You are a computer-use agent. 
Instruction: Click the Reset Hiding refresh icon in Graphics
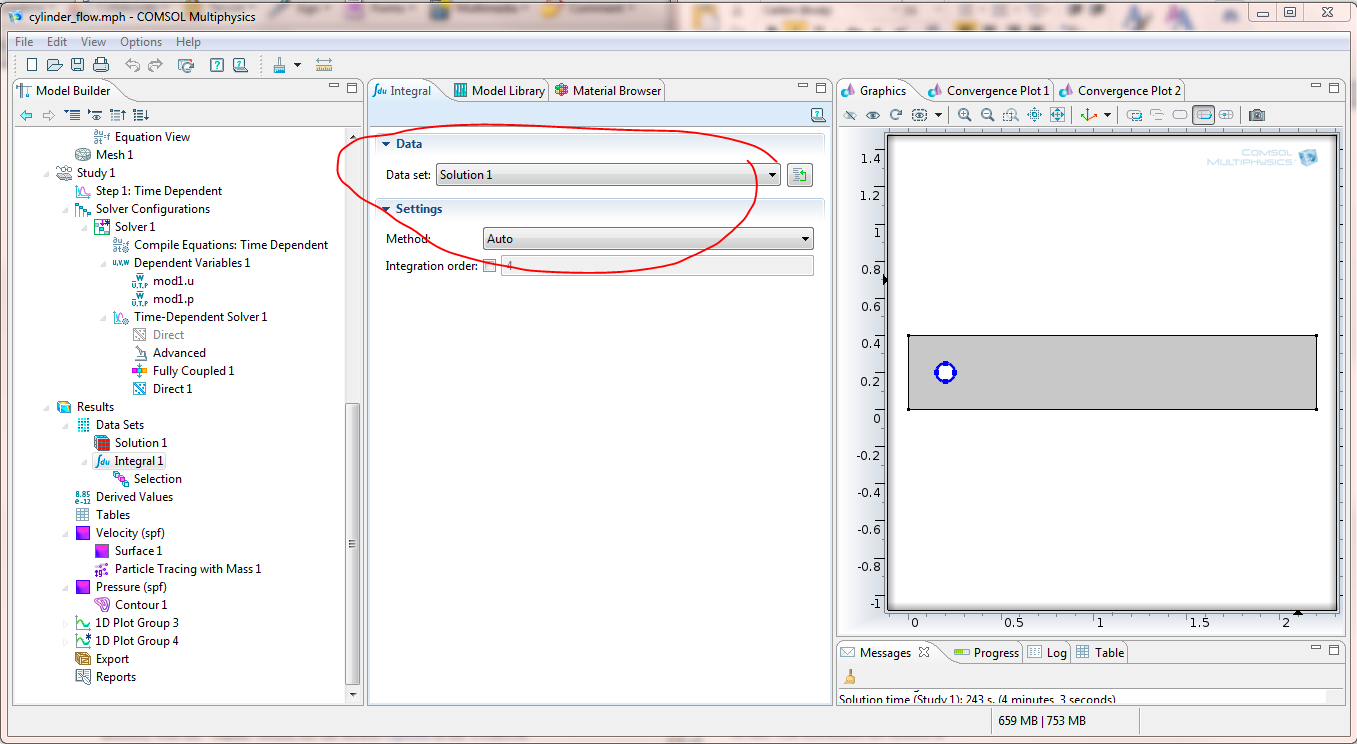point(896,115)
